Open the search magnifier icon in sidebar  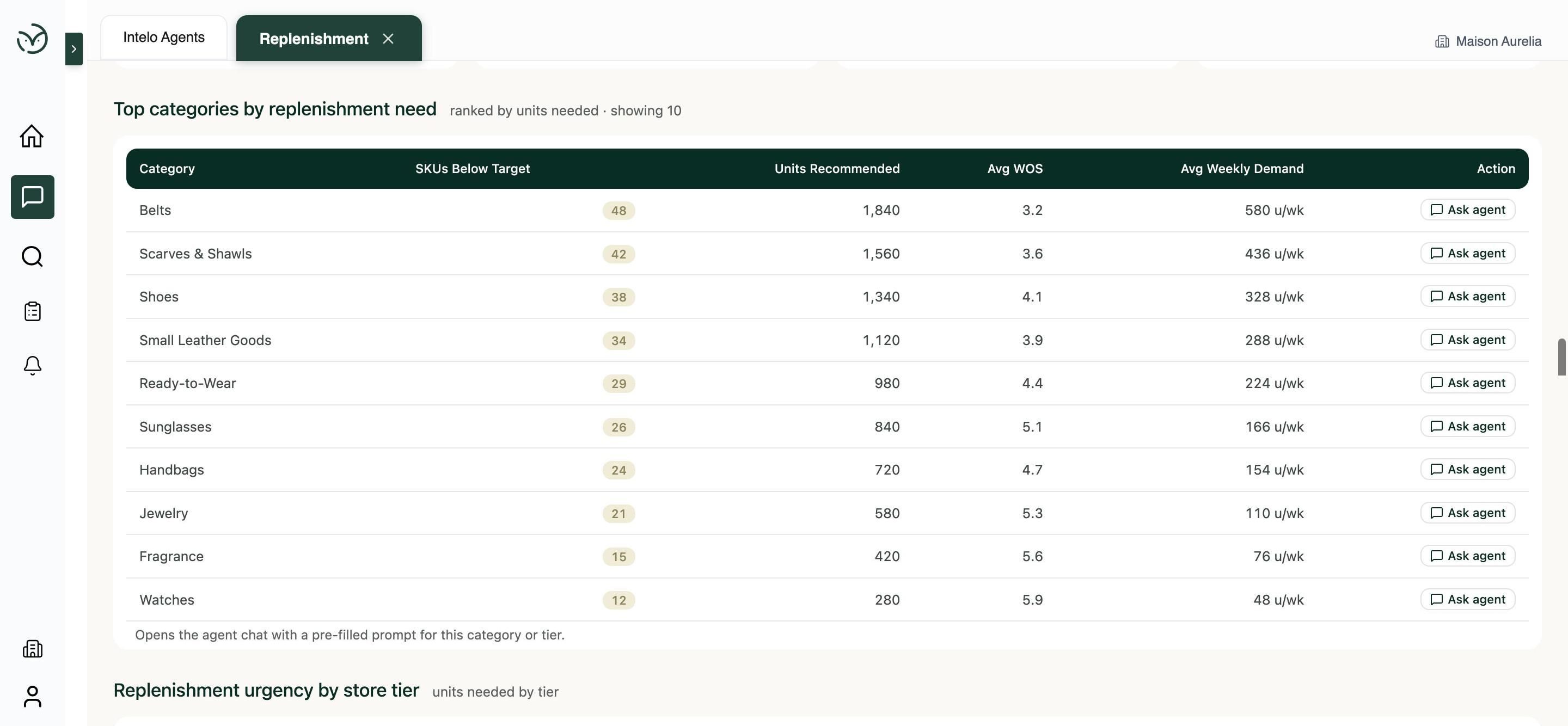[x=32, y=256]
